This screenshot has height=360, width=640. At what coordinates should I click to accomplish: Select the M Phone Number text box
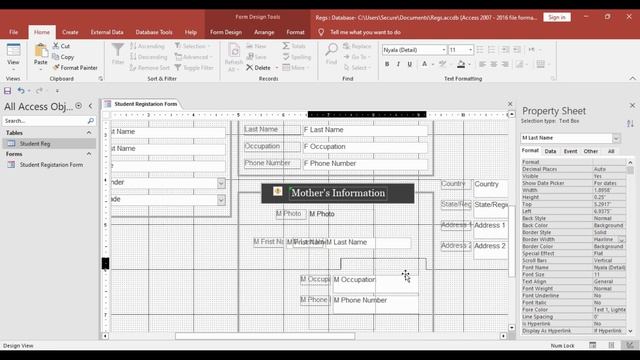(376, 304)
